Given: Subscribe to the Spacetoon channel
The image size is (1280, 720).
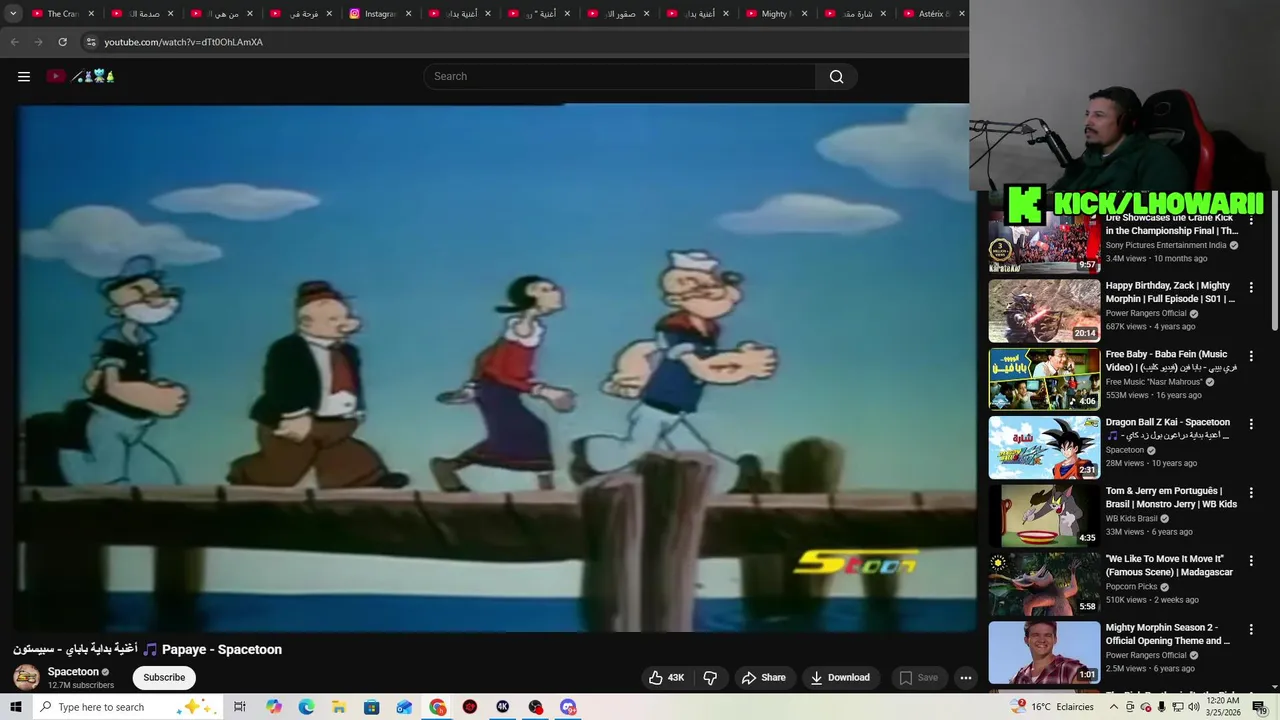Looking at the screenshot, I should pyautogui.click(x=164, y=677).
